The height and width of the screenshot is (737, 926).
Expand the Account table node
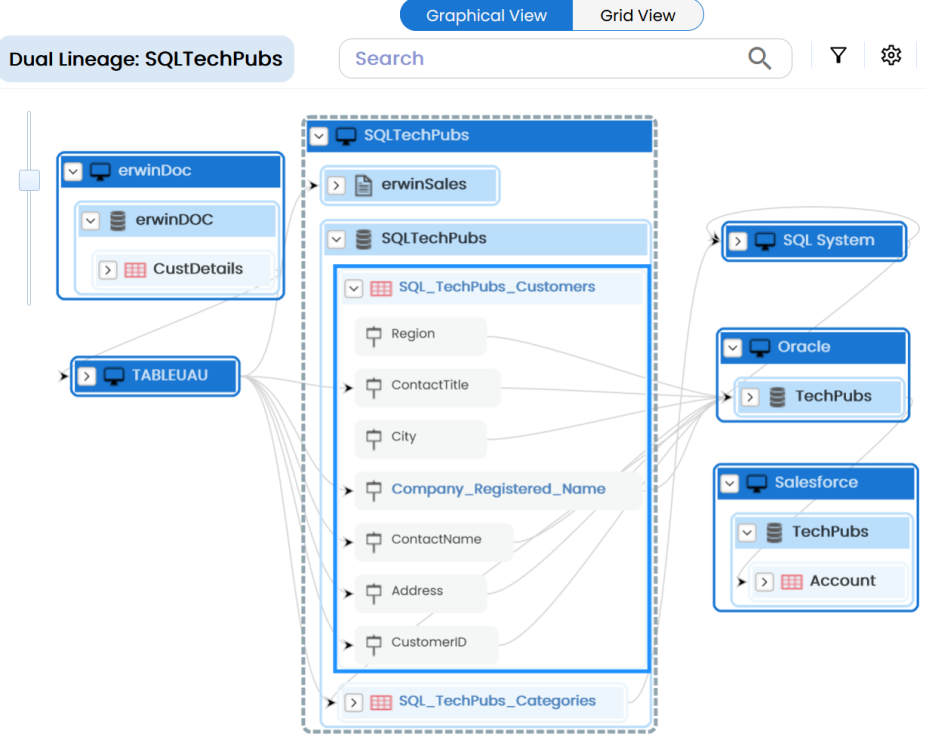764,582
